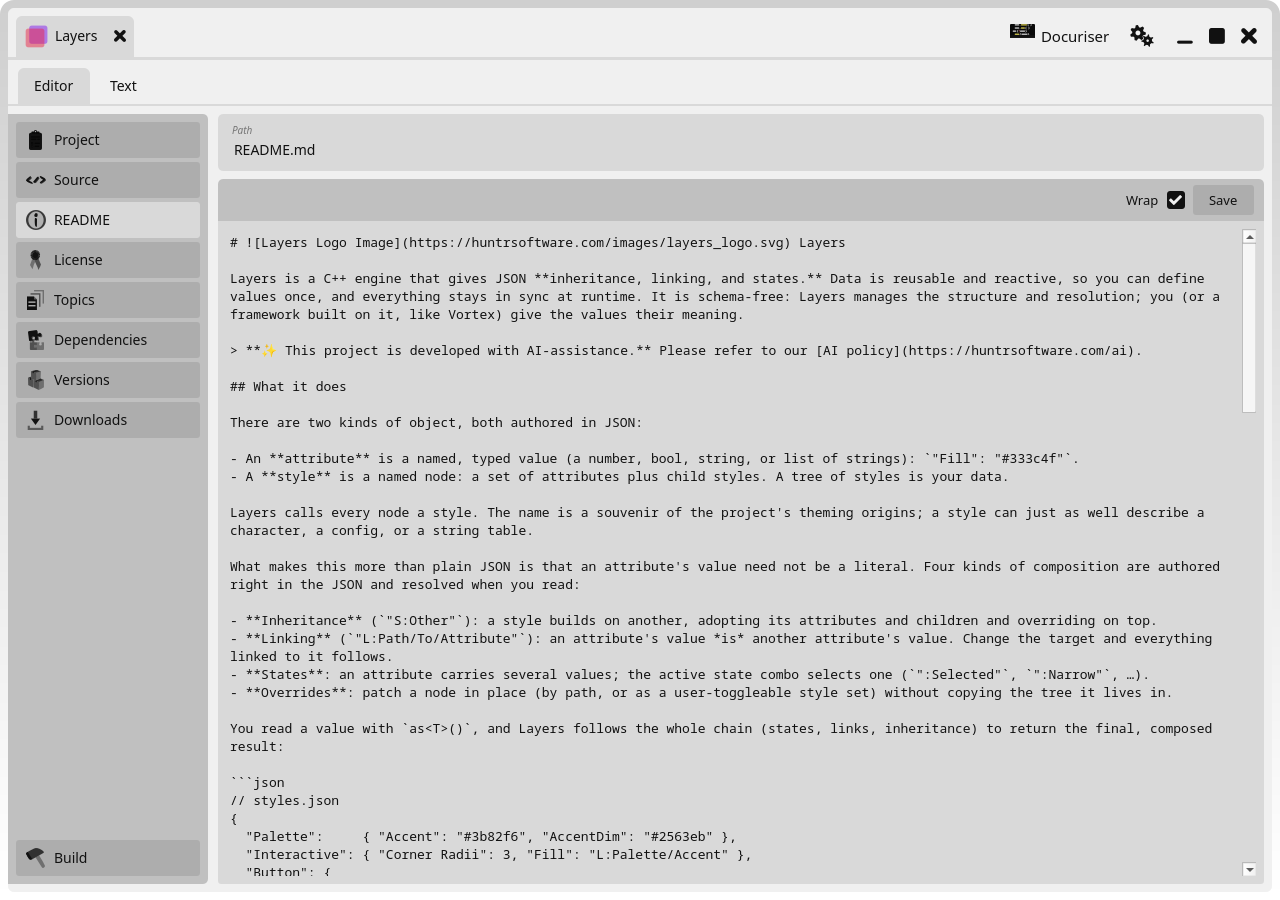
Task: Click the Layers logo icon in the tab
Action: pos(37,36)
